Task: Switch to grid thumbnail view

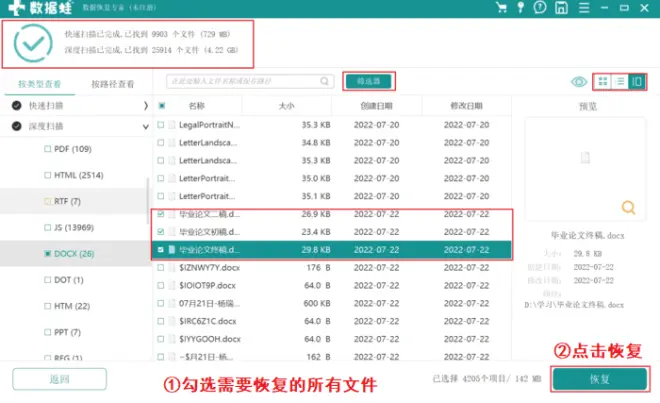Action: coord(603,81)
